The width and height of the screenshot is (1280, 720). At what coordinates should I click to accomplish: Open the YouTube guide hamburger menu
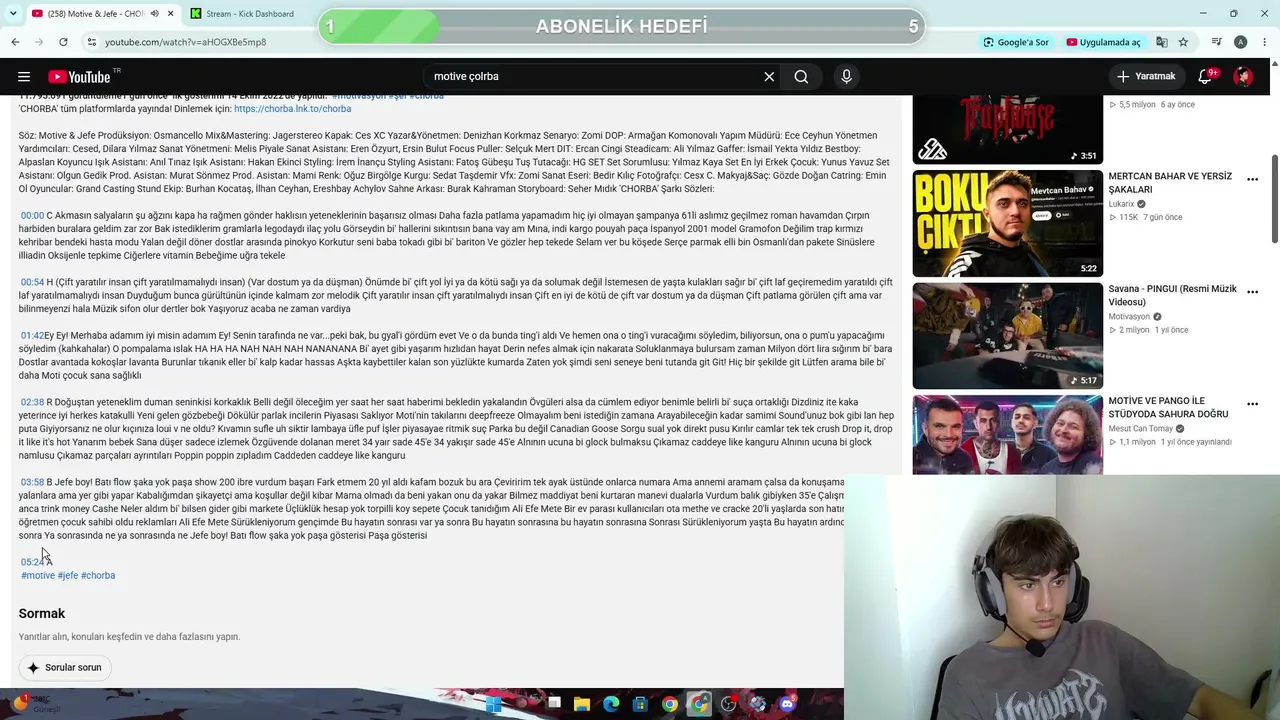click(24, 77)
